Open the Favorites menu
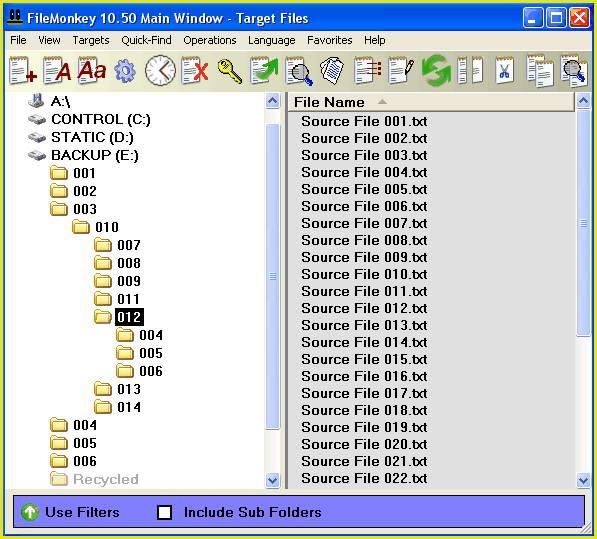This screenshot has width=597, height=539. (x=329, y=40)
